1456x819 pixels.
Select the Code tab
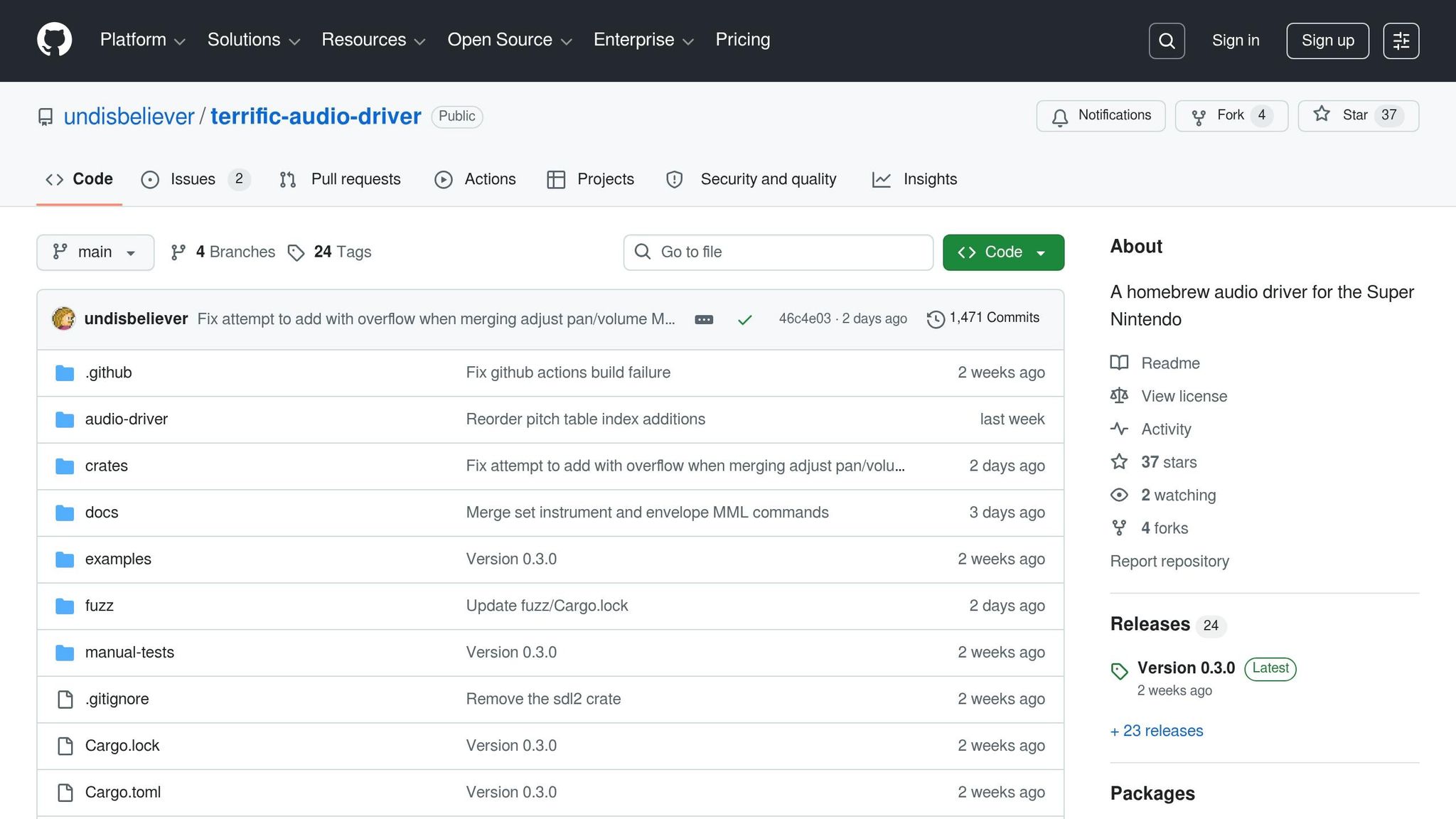point(79,179)
